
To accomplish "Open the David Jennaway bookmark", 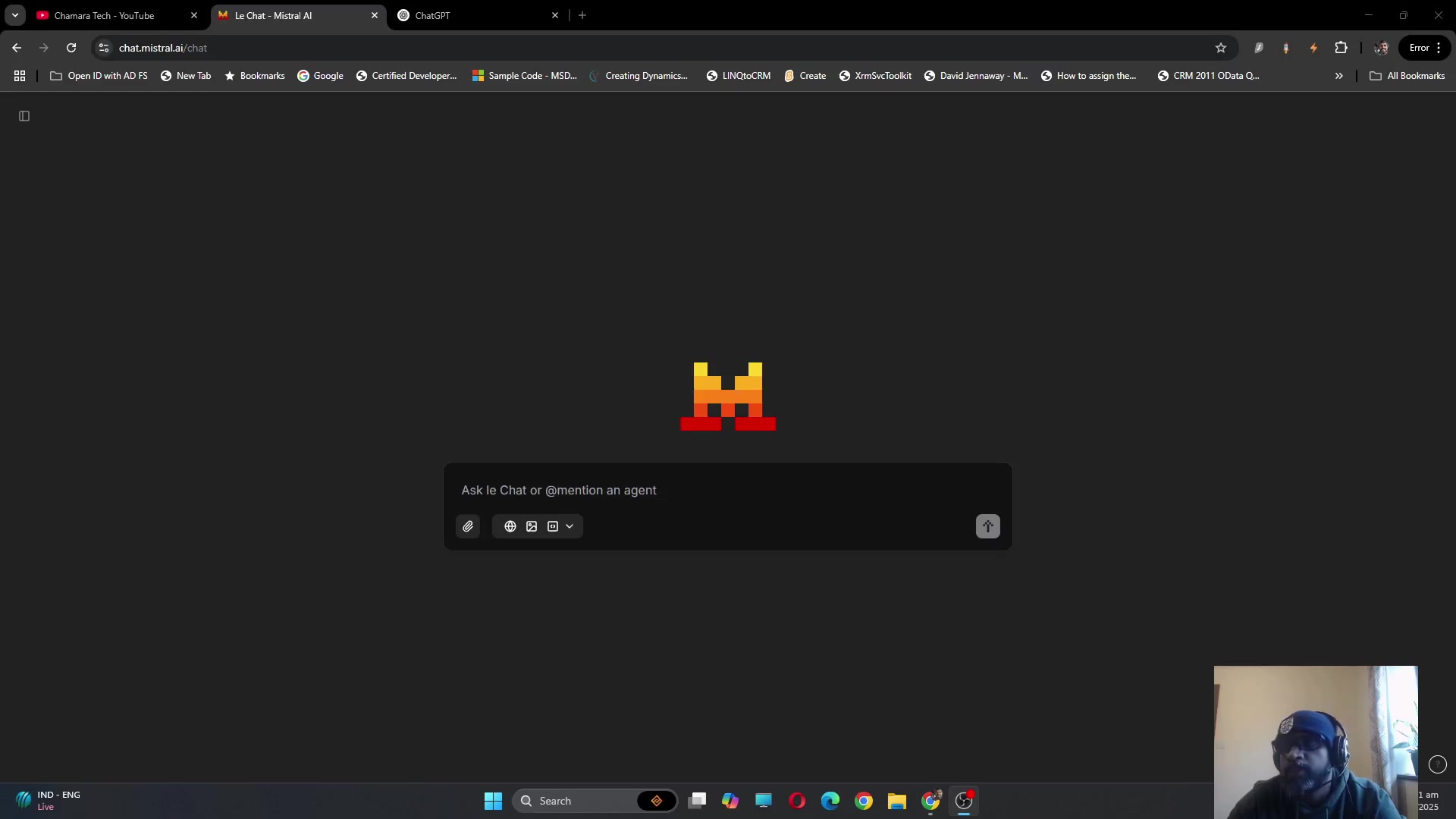I will [976, 76].
